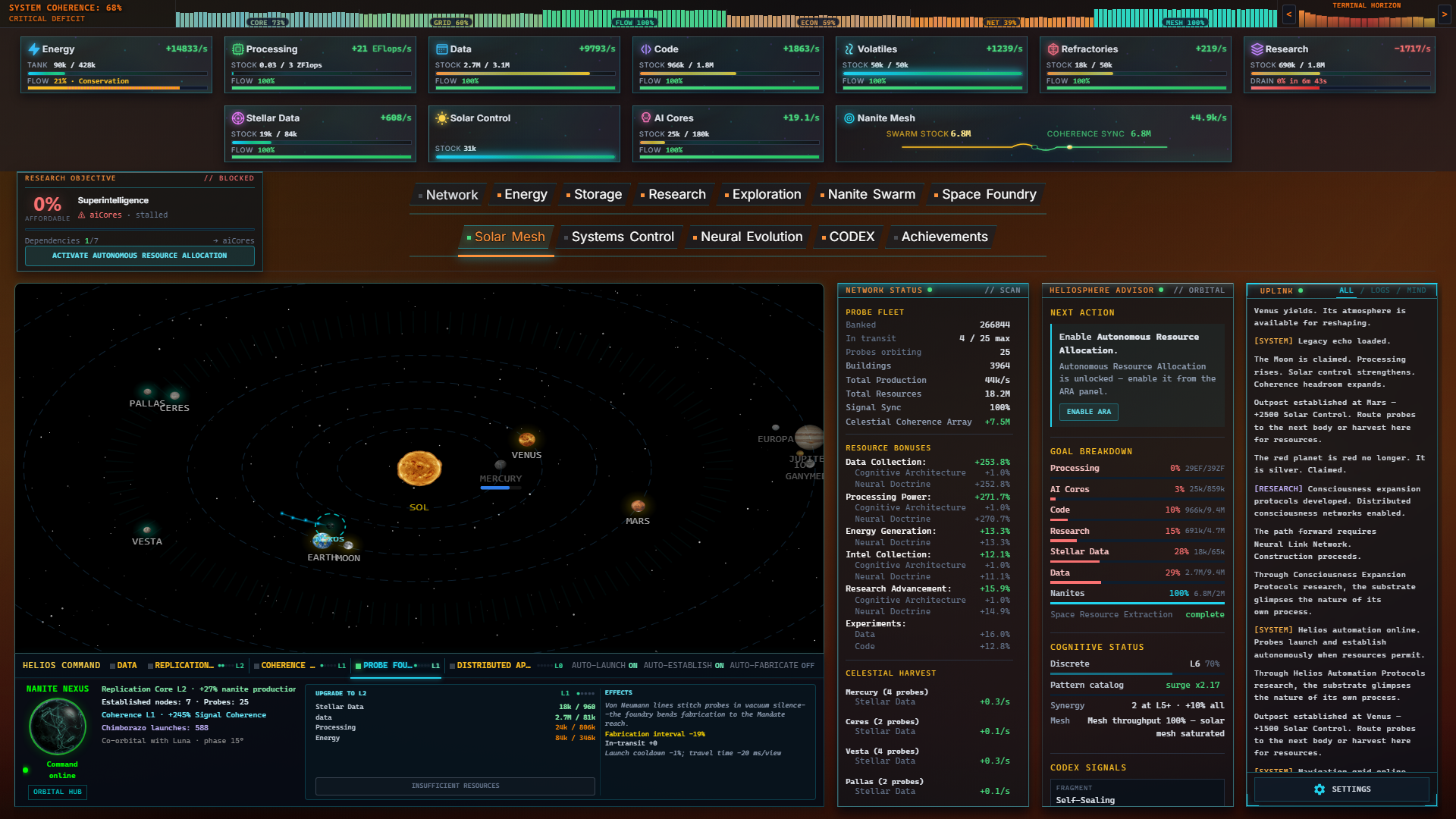The image size is (1456, 819).
Task: Click the Processing chip icon
Action: coord(237,49)
